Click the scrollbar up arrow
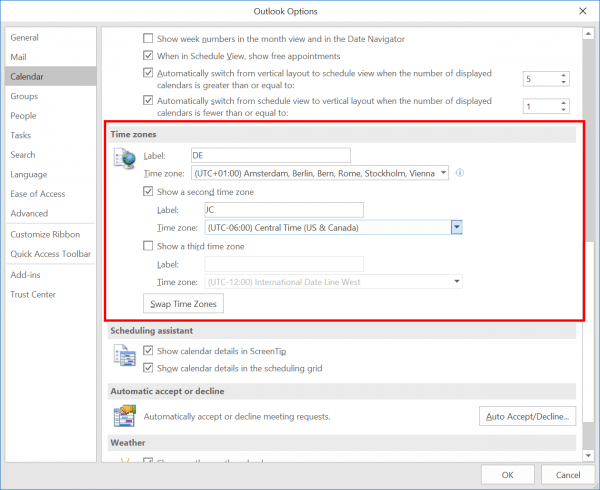The width and height of the screenshot is (600, 490). pos(588,34)
